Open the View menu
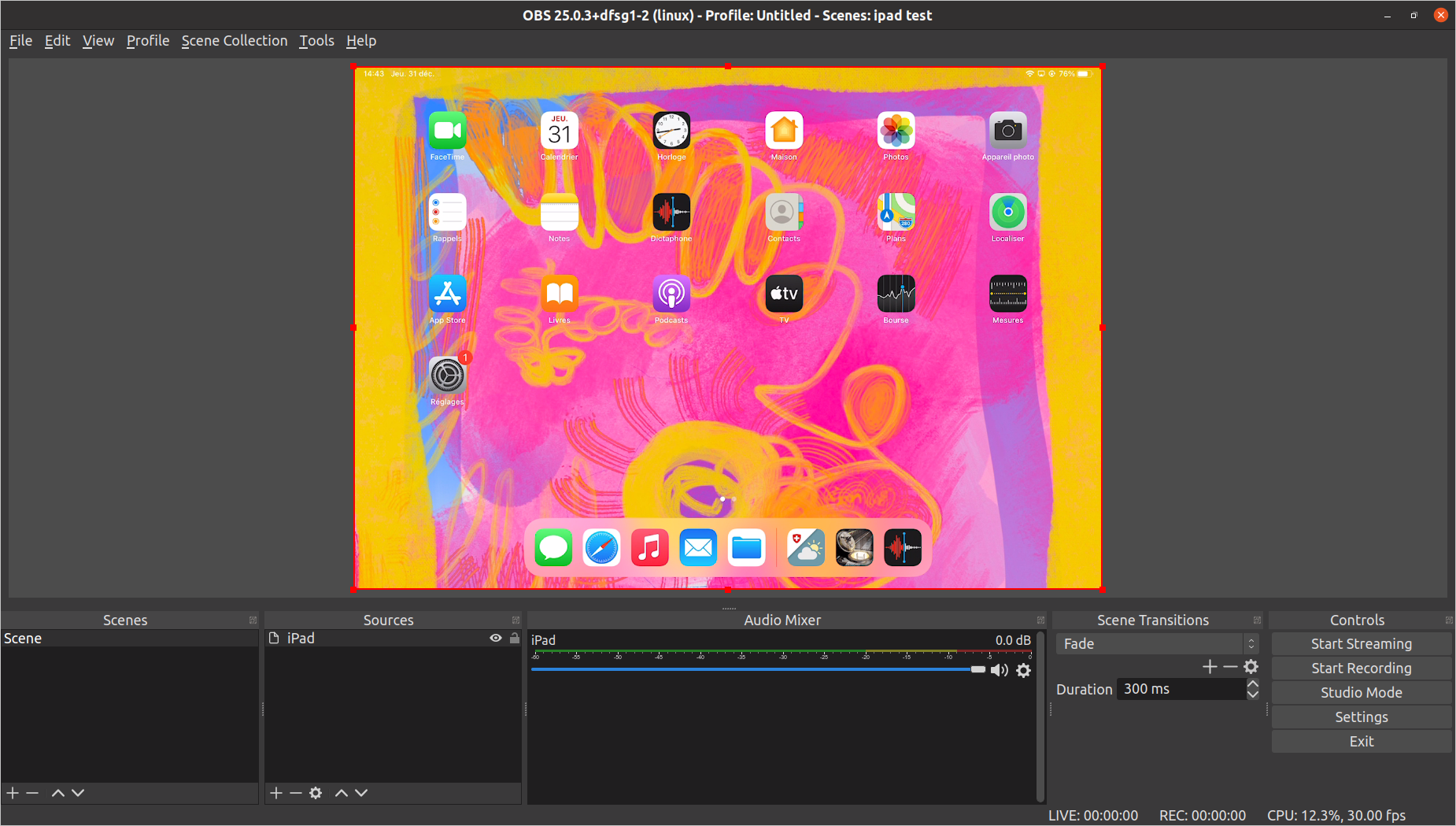The height and width of the screenshot is (826, 1456). click(x=98, y=41)
